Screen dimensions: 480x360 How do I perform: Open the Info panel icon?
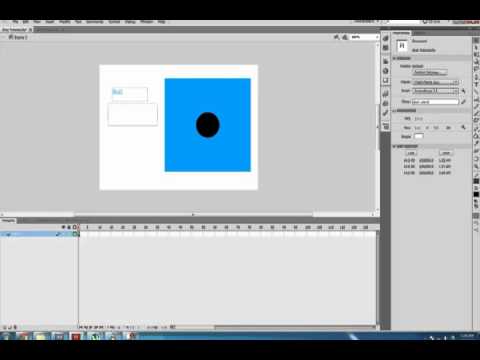386,71
